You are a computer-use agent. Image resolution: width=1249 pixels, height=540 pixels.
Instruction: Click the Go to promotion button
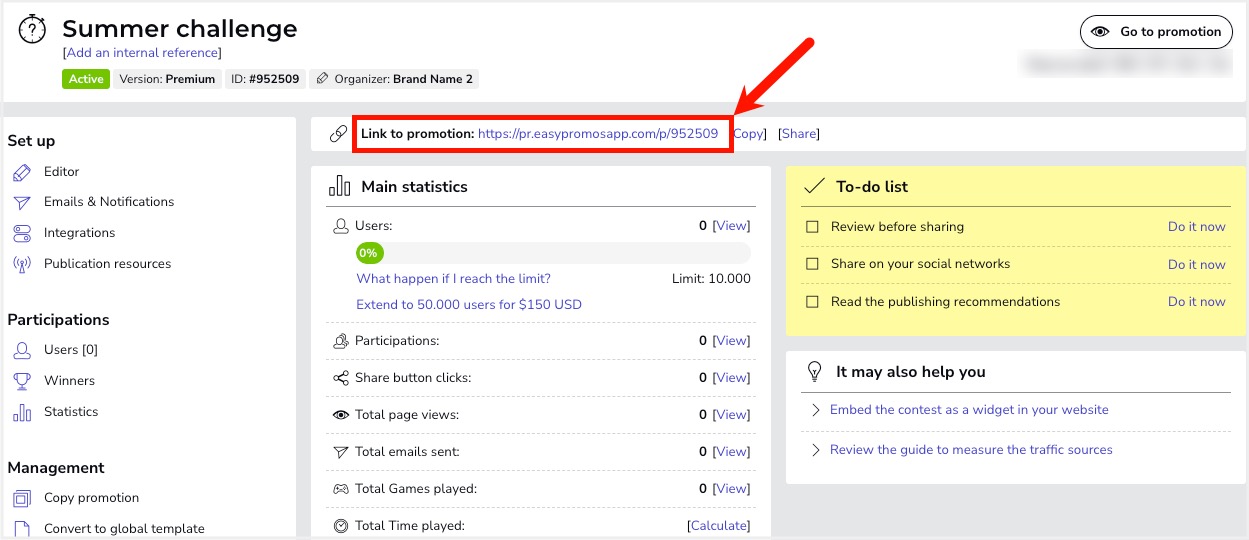coord(1156,32)
